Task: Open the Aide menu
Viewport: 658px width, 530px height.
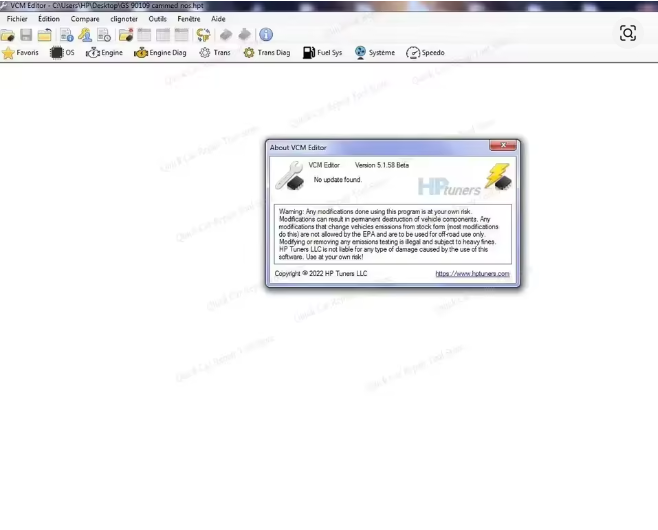Action: click(x=218, y=19)
